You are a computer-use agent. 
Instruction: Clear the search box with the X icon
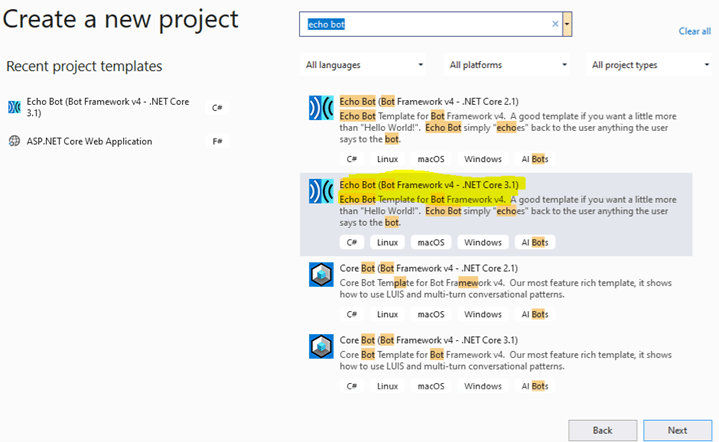click(x=555, y=24)
